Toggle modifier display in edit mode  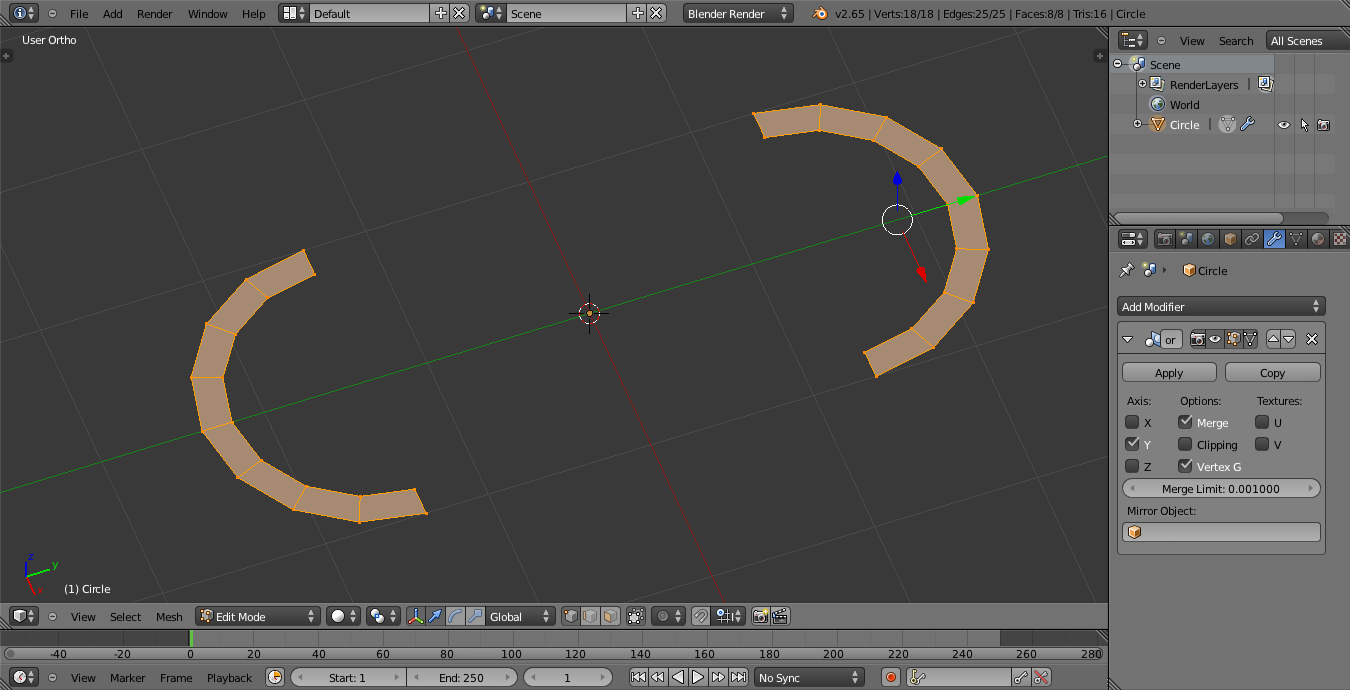point(1233,339)
